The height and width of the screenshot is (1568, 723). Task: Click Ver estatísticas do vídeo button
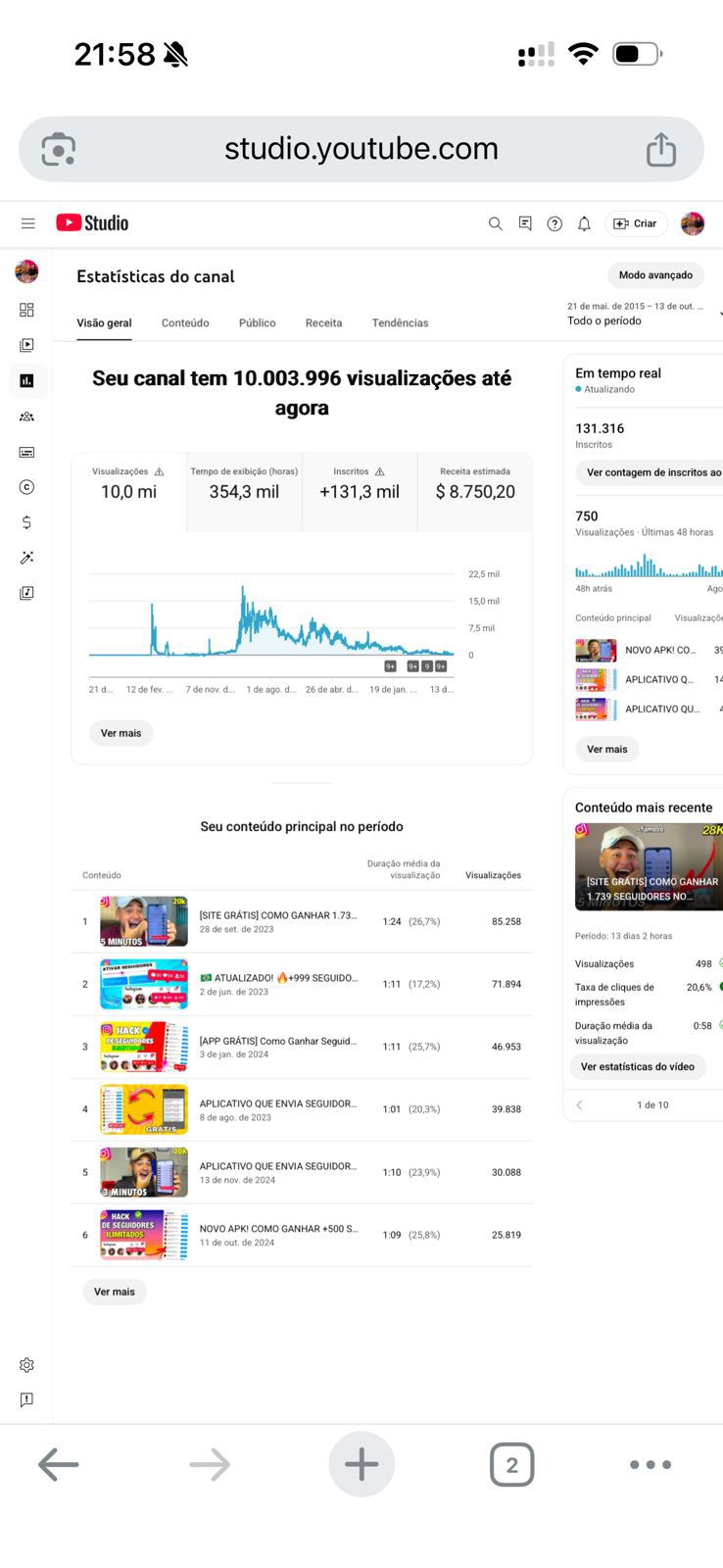(637, 1066)
